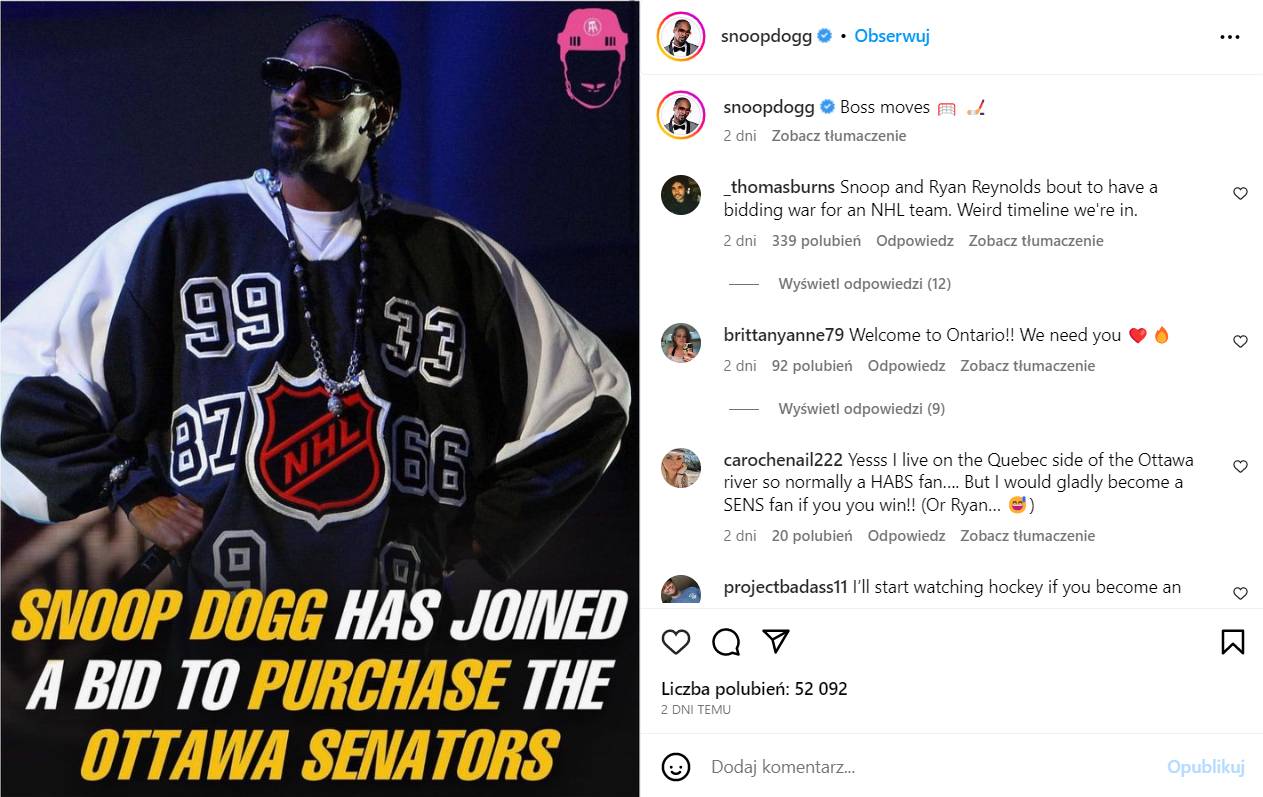Like carochenail222's comment heart
The width and height of the screenshot is (1263, 797).
coord(1240,466)
